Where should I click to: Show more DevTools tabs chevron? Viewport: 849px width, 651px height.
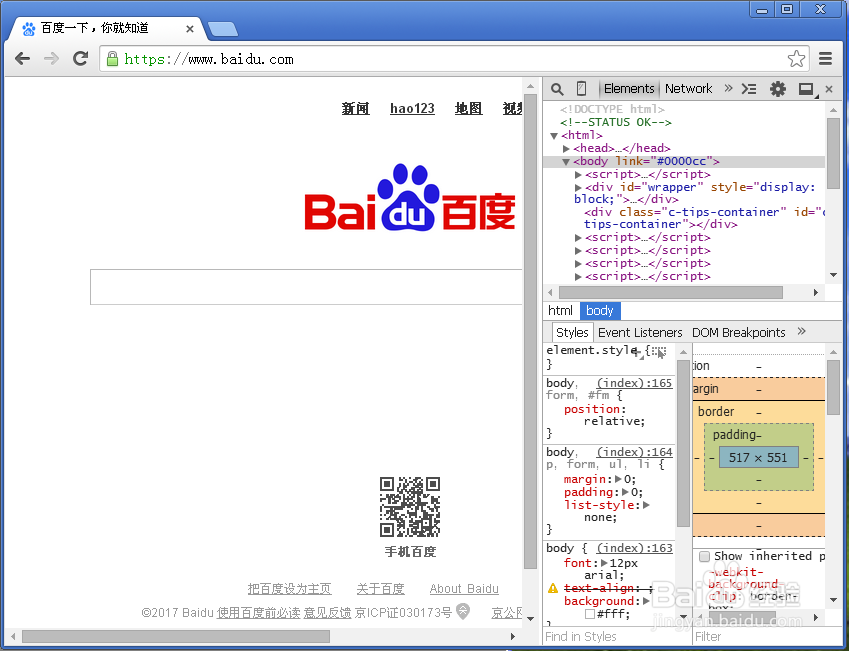point(728,88)
